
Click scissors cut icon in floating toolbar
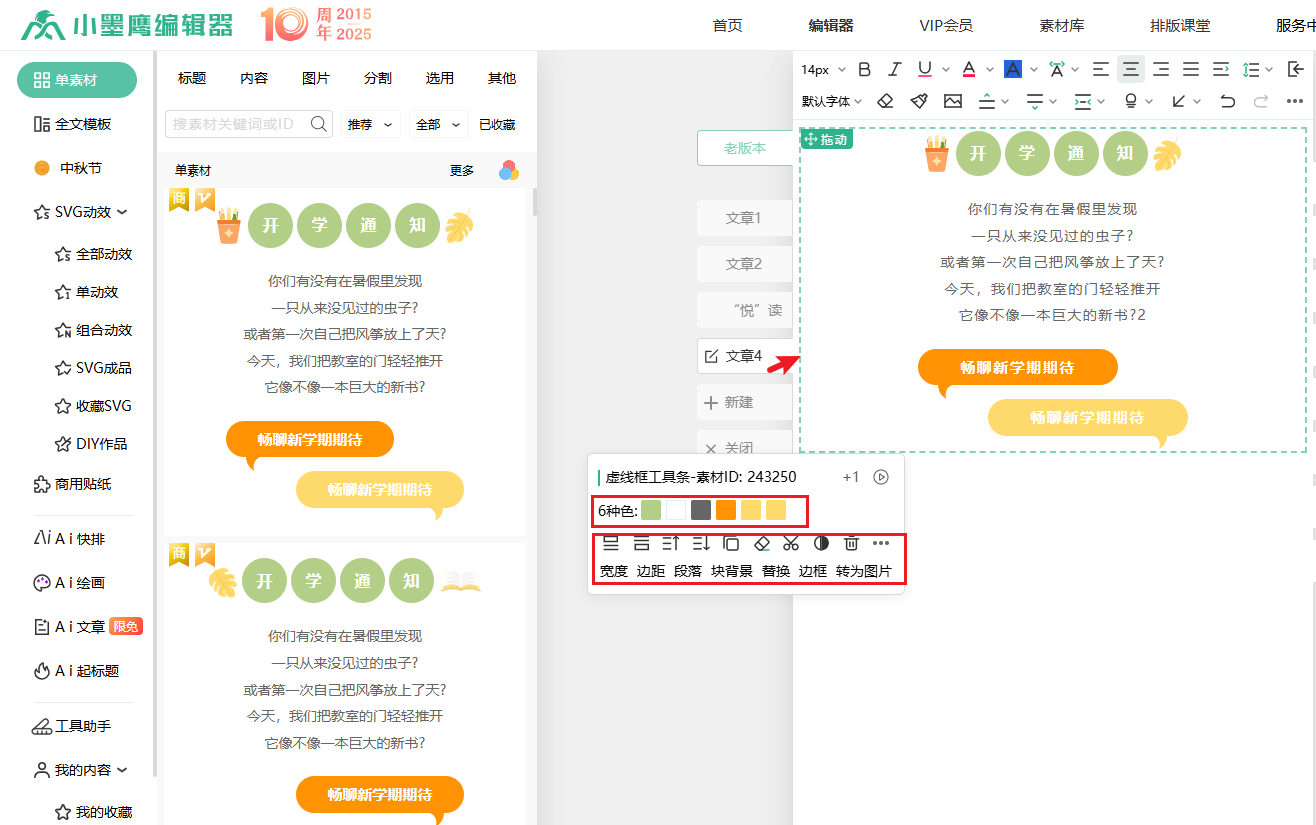click(791, 543)
